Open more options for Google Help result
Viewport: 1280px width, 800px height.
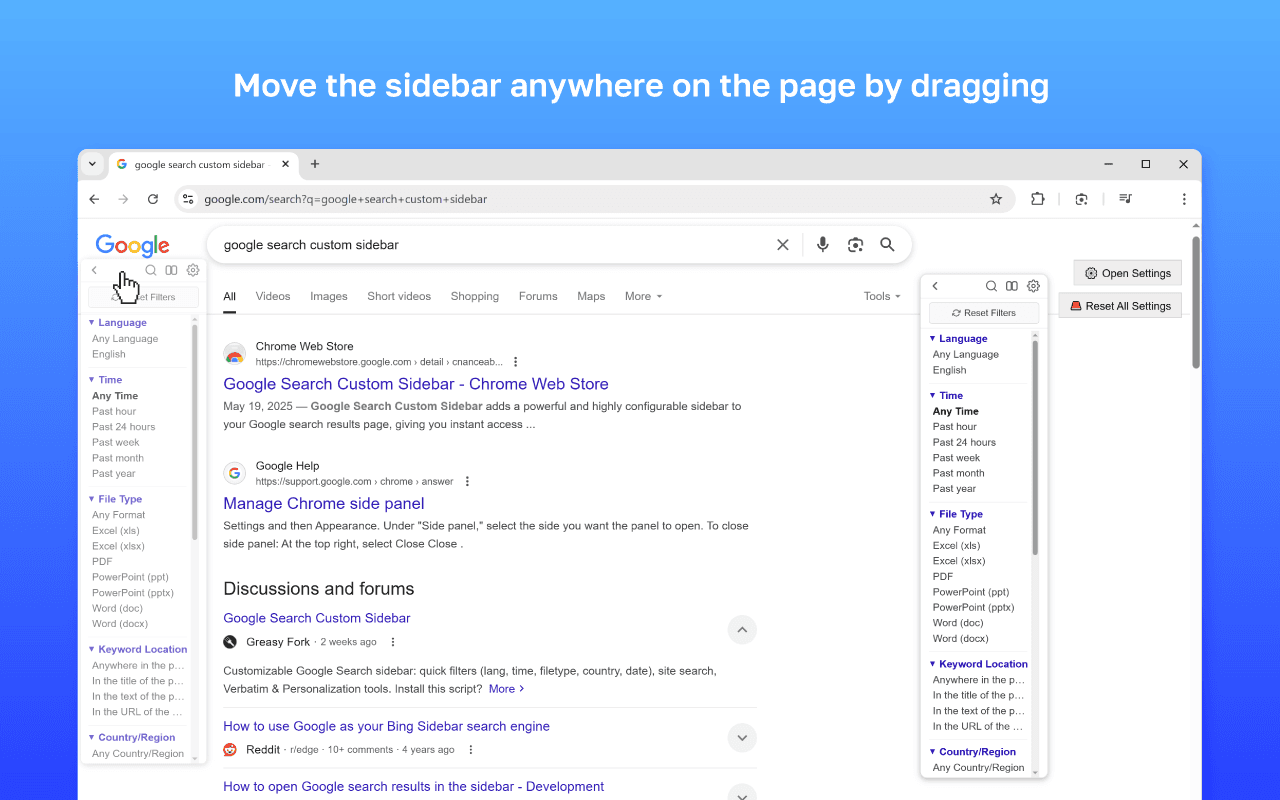pyautogui.click(x=467, y=481)
